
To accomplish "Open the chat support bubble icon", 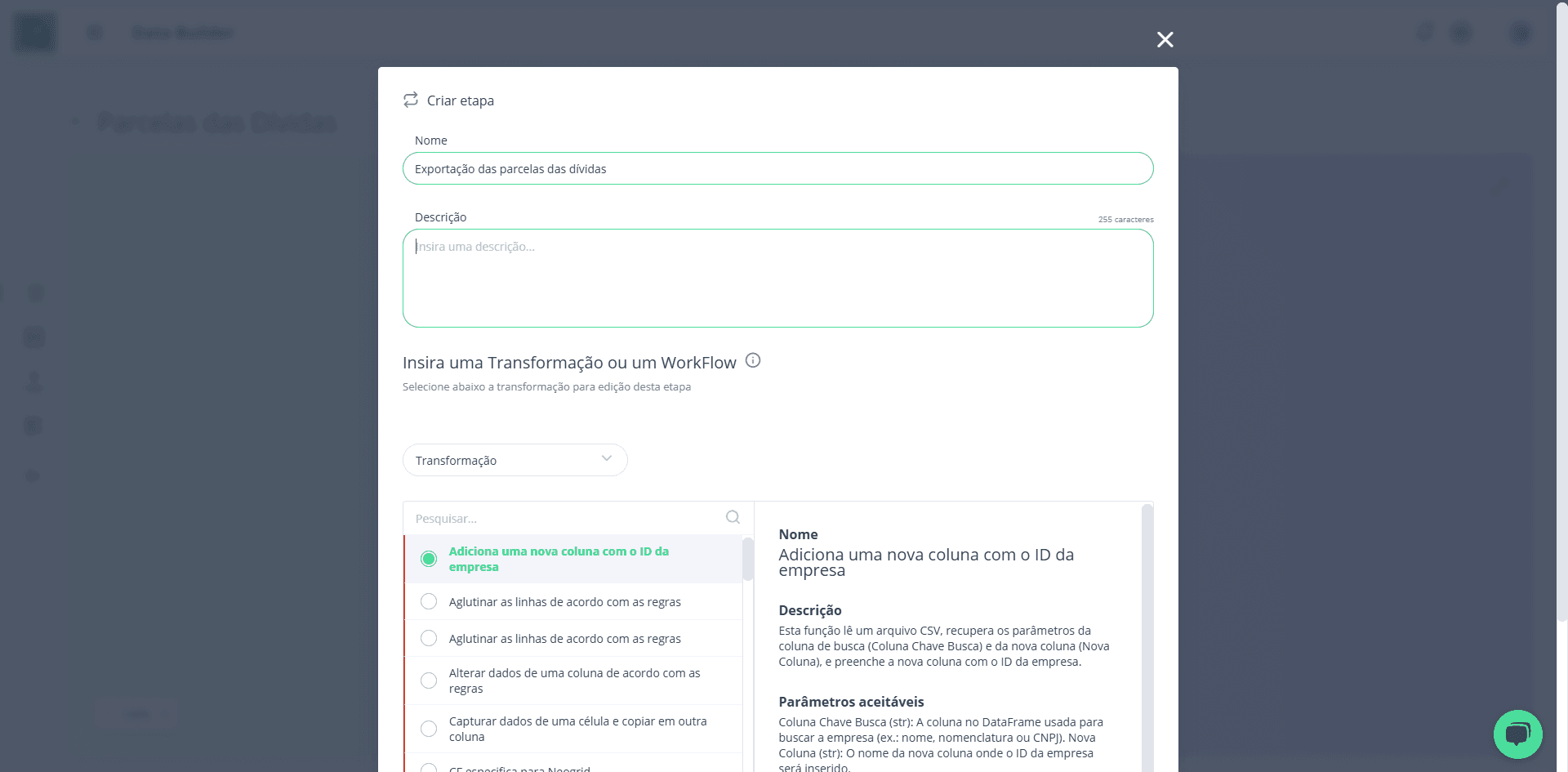I will tap(1517, 734).
